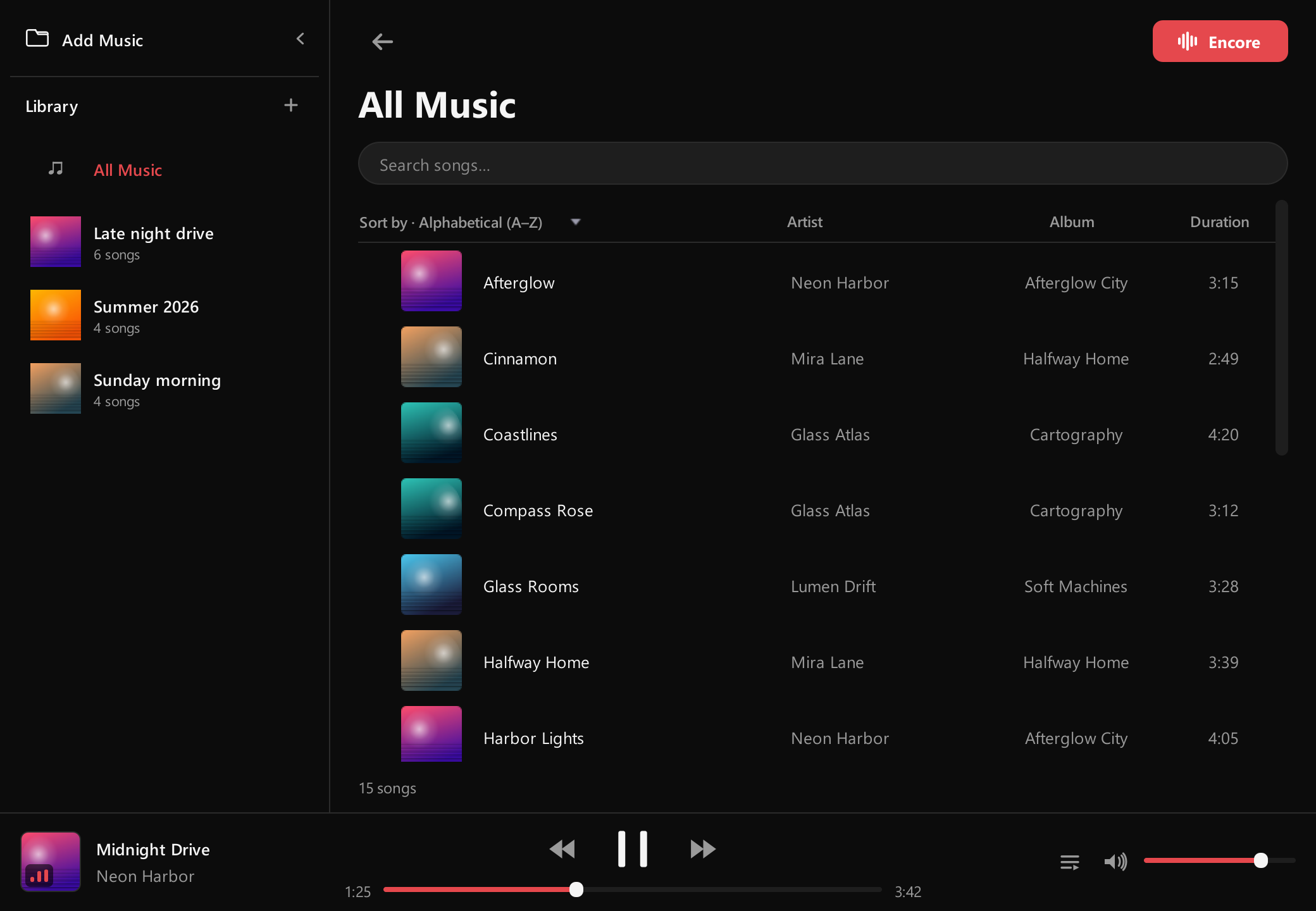The width and height of the screenshot is (1316, 911).
Task: Go back using the left arrow
Action: coord(382,42)
